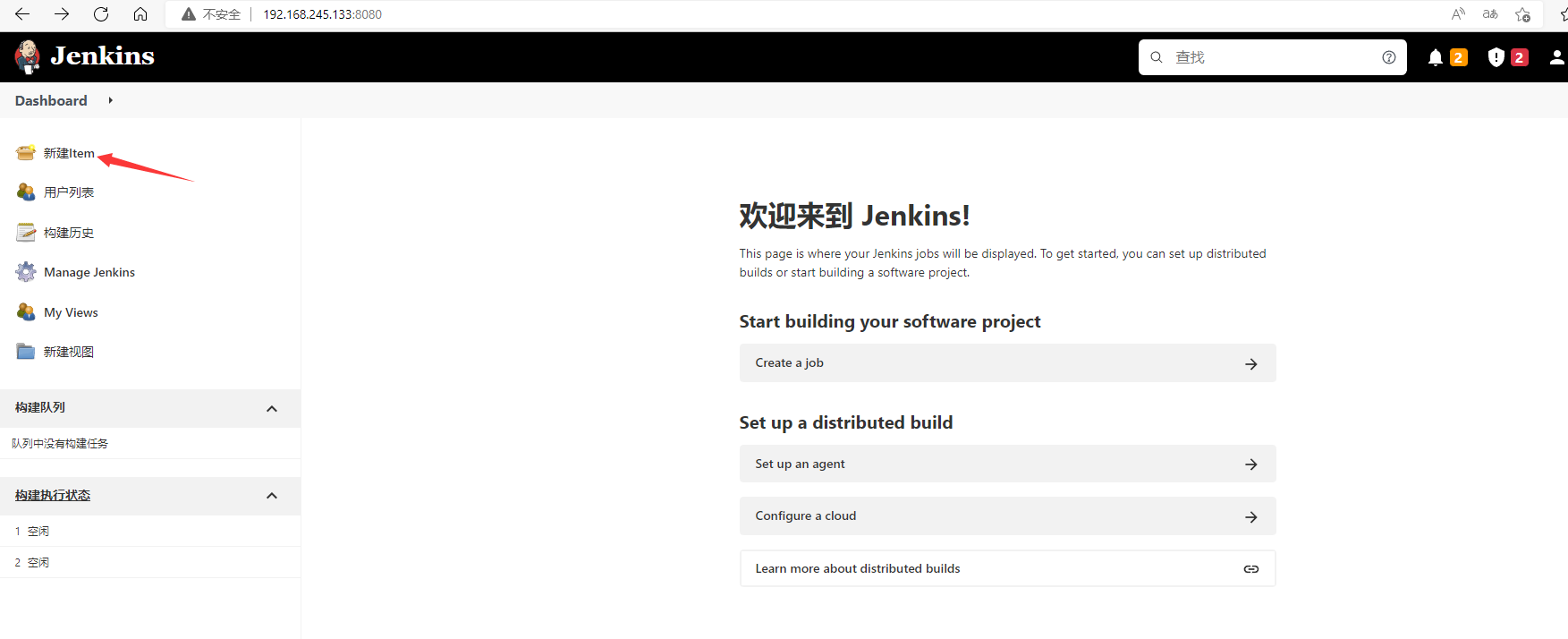
Task: Click the browser forward arrow
Action: (62, 14)
